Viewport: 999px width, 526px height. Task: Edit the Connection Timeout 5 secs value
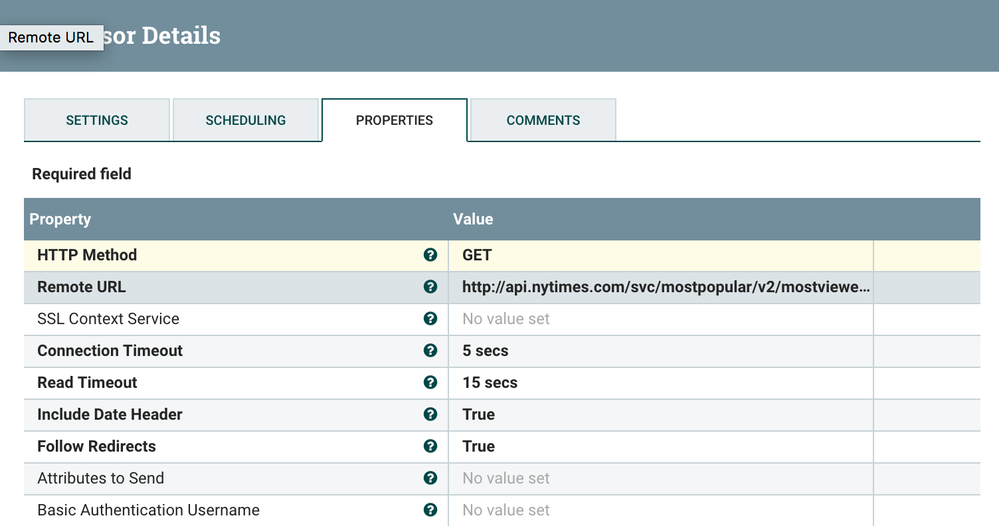tap(660, 351)
